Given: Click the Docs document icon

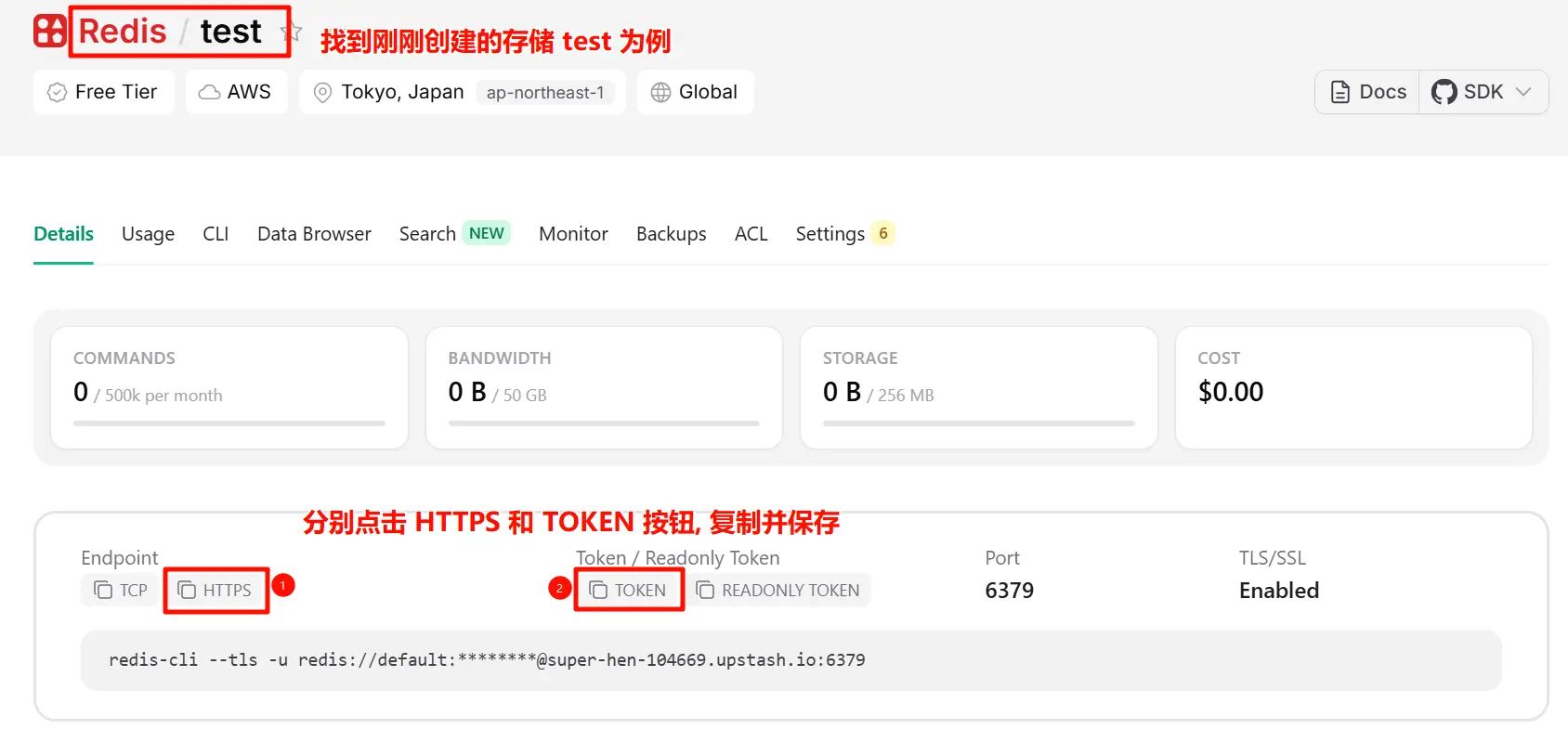Looking at the screenshot, I should [x=1340, y=92].
